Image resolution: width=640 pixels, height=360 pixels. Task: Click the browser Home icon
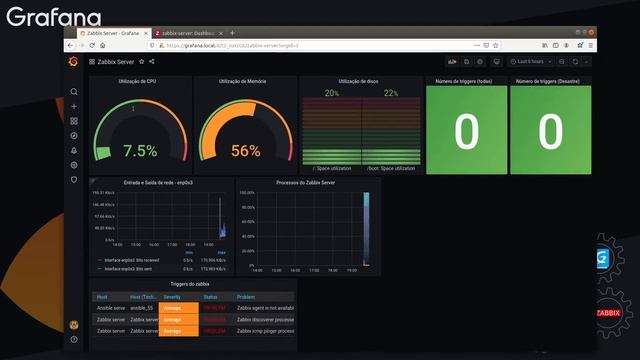point(102,45)
